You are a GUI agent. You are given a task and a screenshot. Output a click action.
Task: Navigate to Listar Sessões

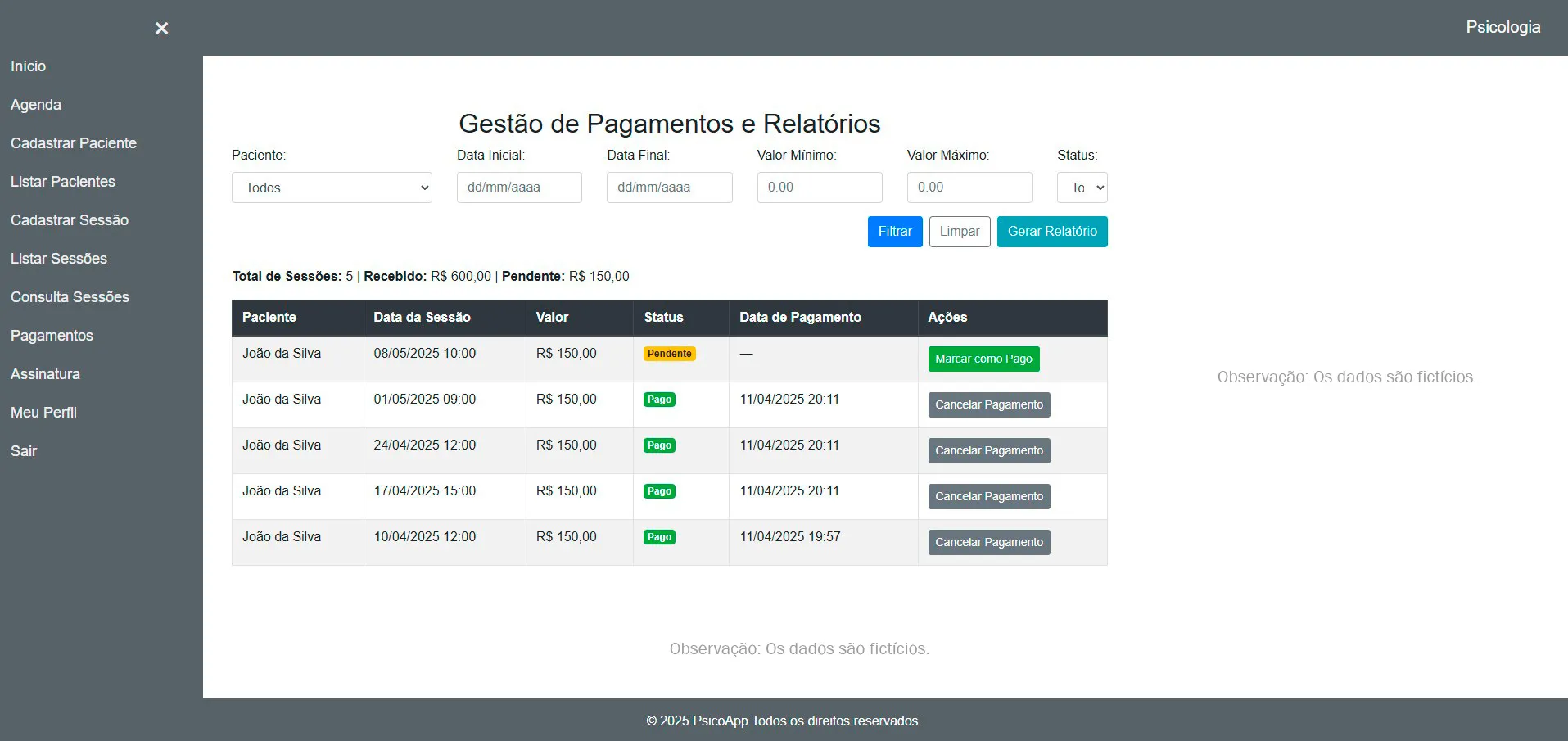pyautogui.click(x=59, y=259)
